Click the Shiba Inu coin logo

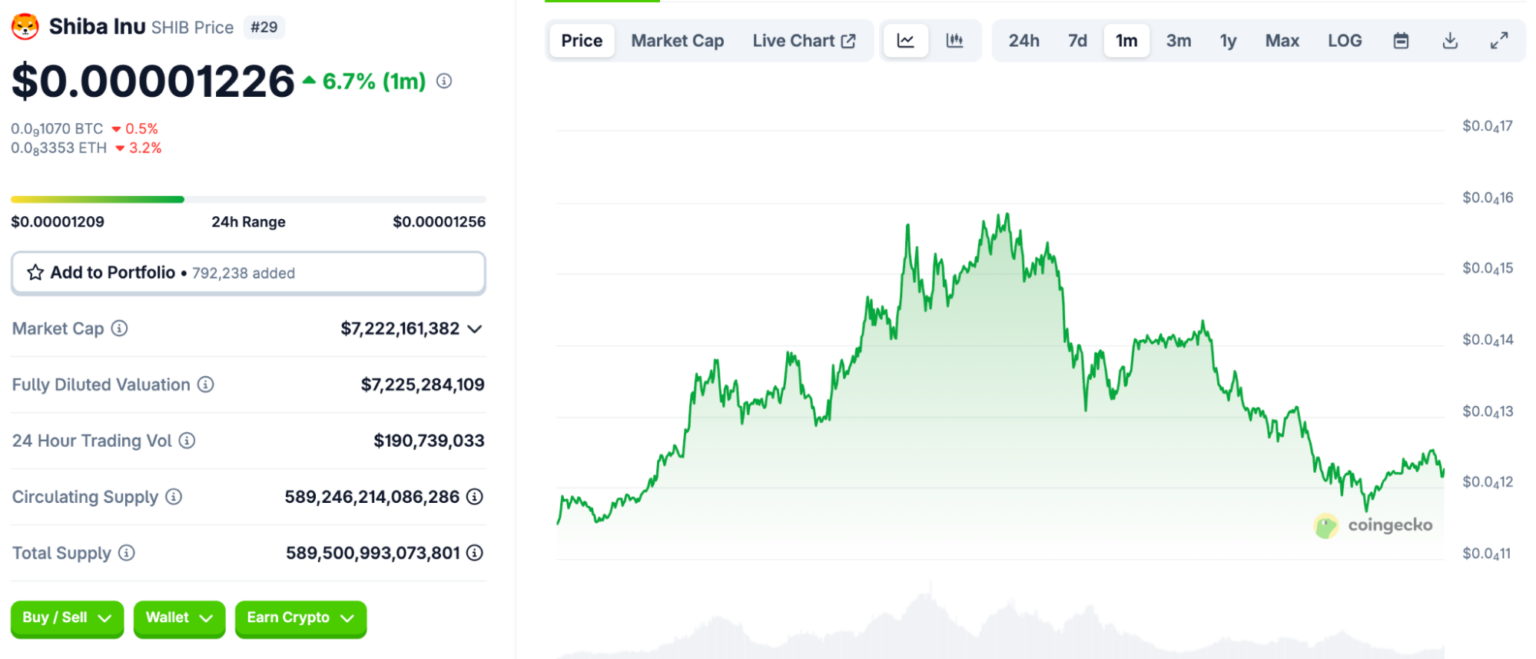(25, 27)
